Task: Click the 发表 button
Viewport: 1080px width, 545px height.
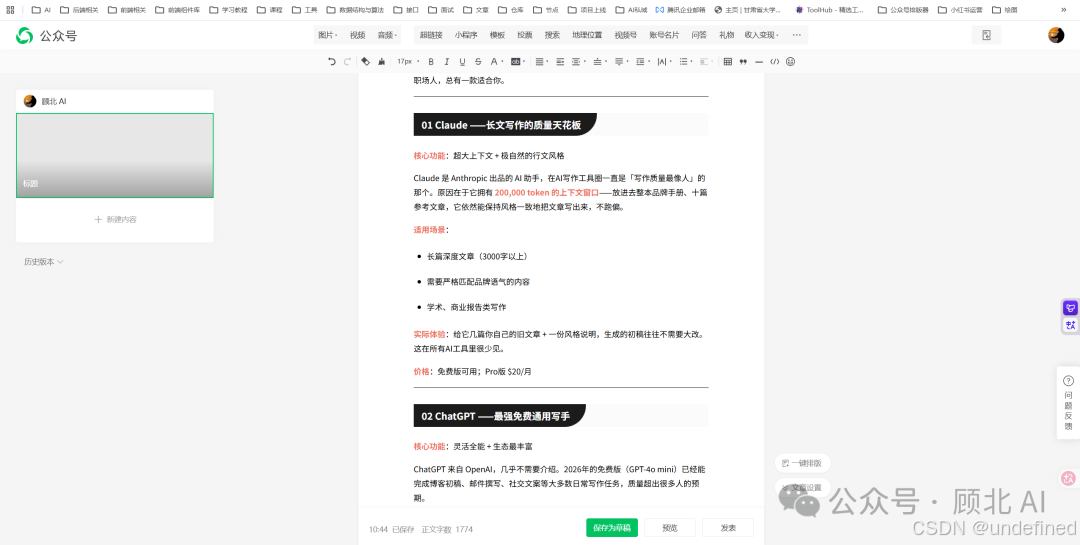Action: [x=728, y=528]
